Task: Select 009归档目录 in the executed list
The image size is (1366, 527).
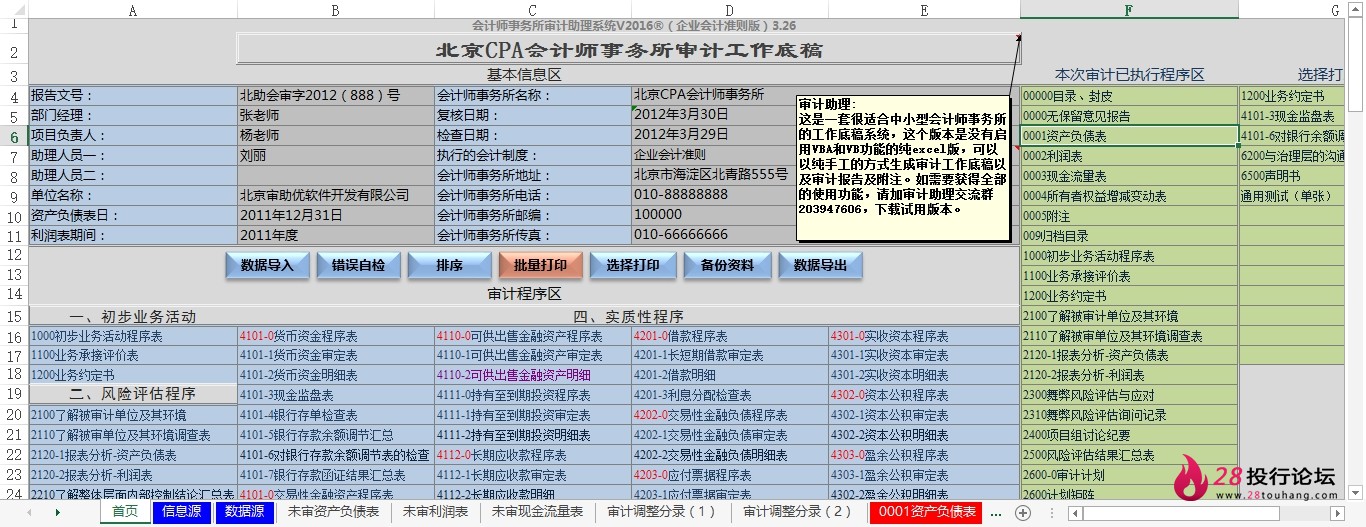Action: 1129,236
